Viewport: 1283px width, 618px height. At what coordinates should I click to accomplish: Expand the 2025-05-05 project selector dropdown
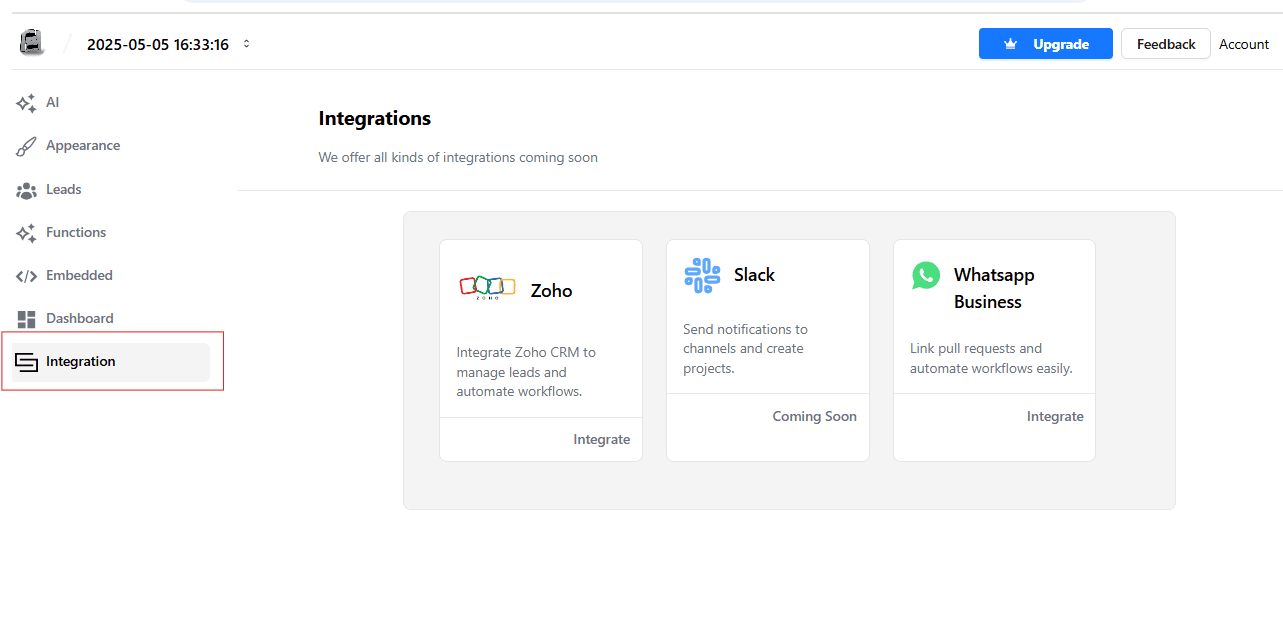pos(246,44)
